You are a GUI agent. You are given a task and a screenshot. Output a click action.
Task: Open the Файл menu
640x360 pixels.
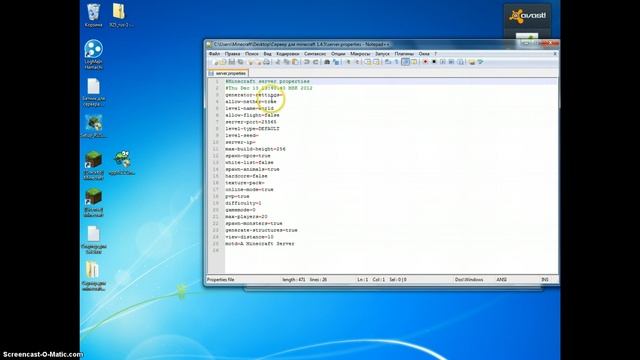[214, 53]
